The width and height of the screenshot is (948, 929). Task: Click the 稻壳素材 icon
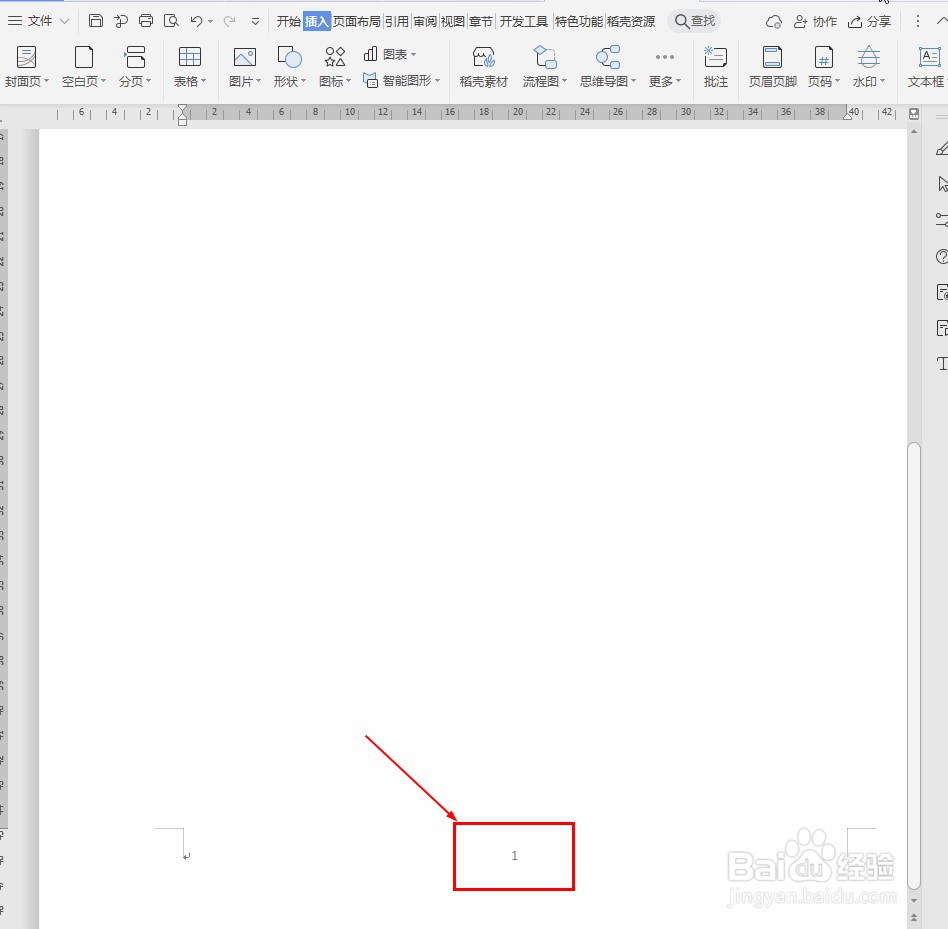tap(484, 57)
